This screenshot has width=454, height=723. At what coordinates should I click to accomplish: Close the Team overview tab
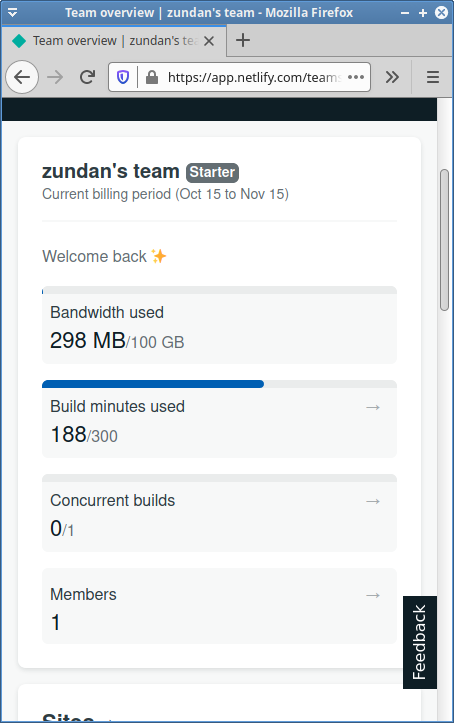[x=209, y=41]
